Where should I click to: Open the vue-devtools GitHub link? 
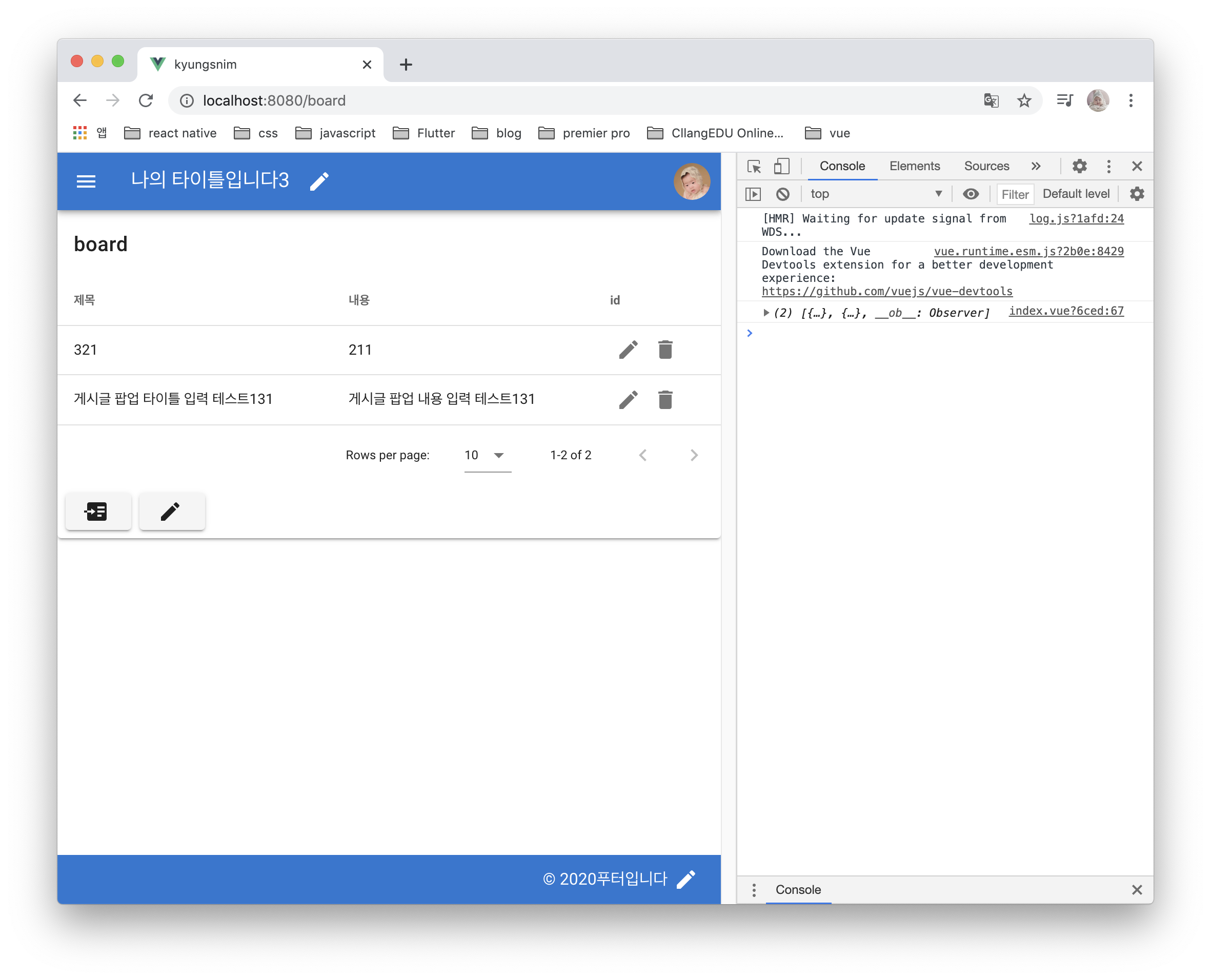886,291
